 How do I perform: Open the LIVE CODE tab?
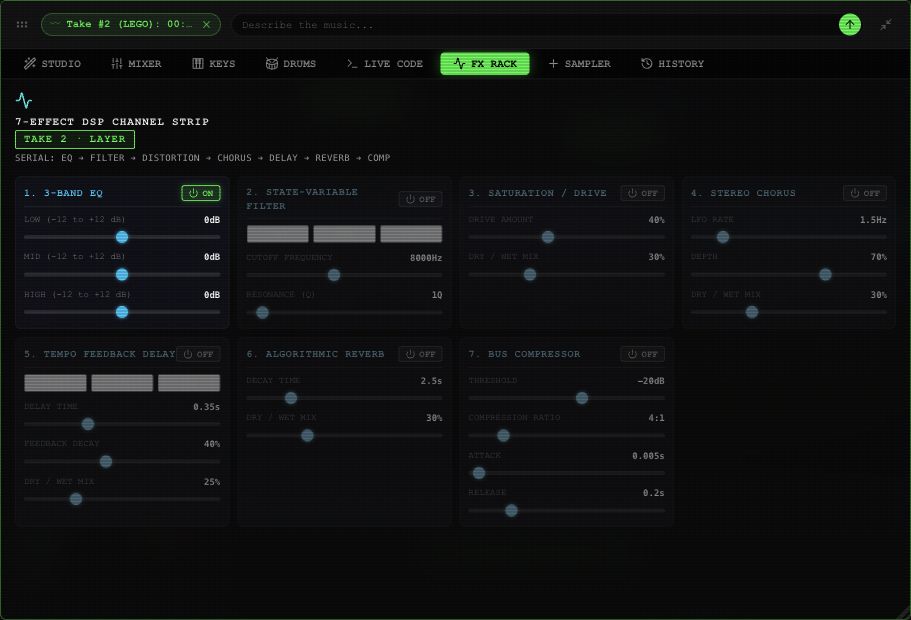click(385, 64)
